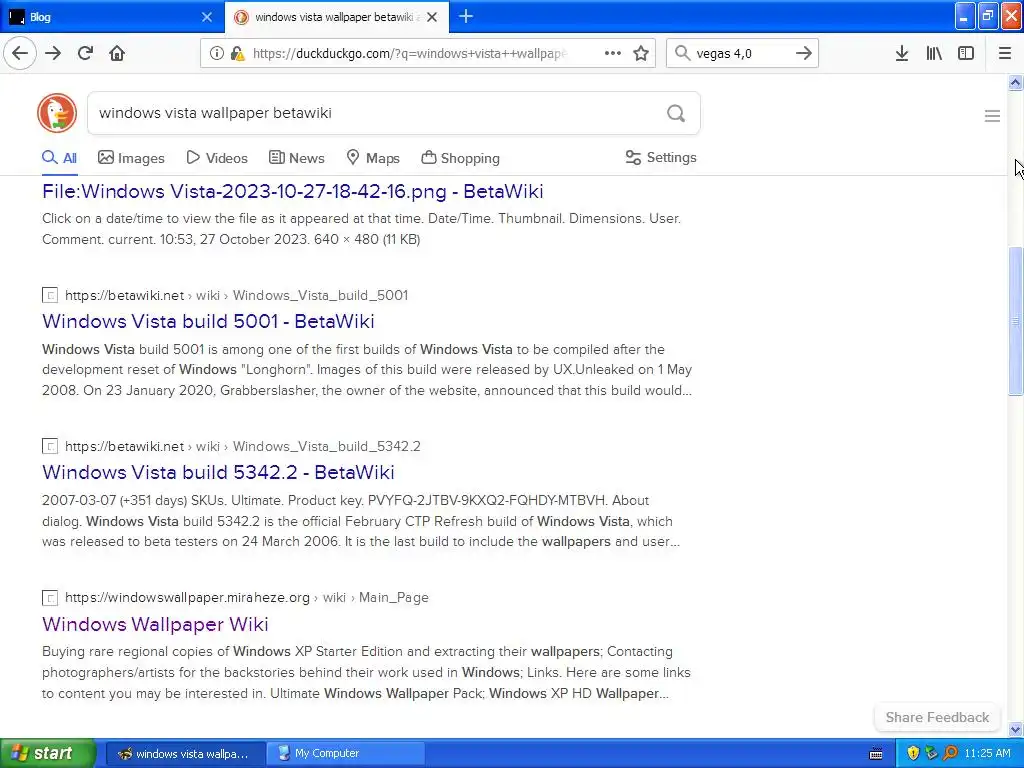Image resolution: width=1024 pixels, height=768 pixels.
Task: Open the DuckDuckGo side menu
Action: point(992,116)
